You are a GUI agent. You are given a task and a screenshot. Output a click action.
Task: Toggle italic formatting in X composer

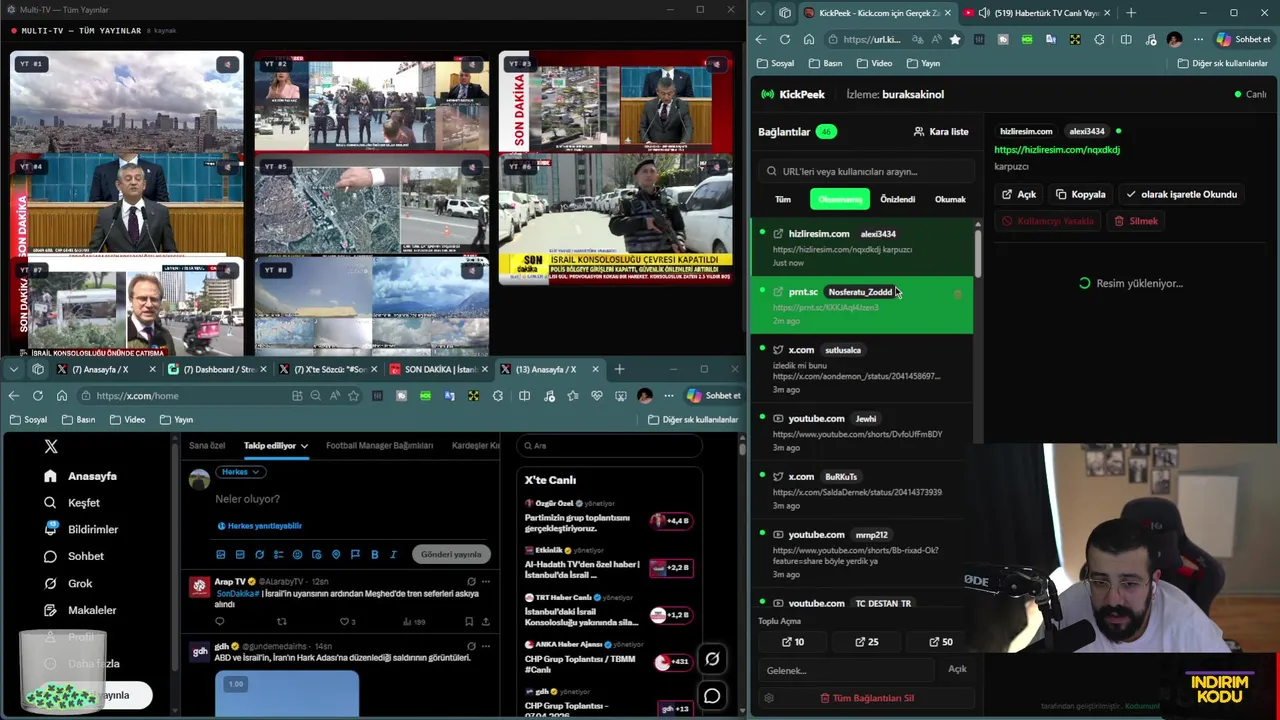coord(393,554)
